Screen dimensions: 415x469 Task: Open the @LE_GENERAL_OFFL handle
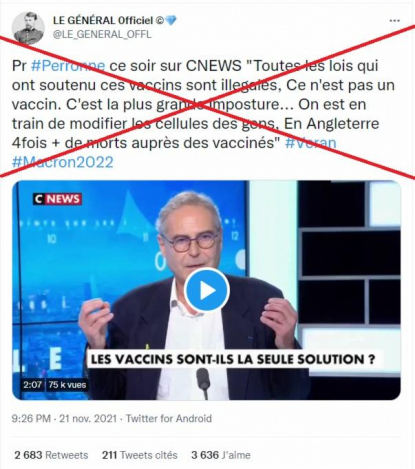[102, 34]
